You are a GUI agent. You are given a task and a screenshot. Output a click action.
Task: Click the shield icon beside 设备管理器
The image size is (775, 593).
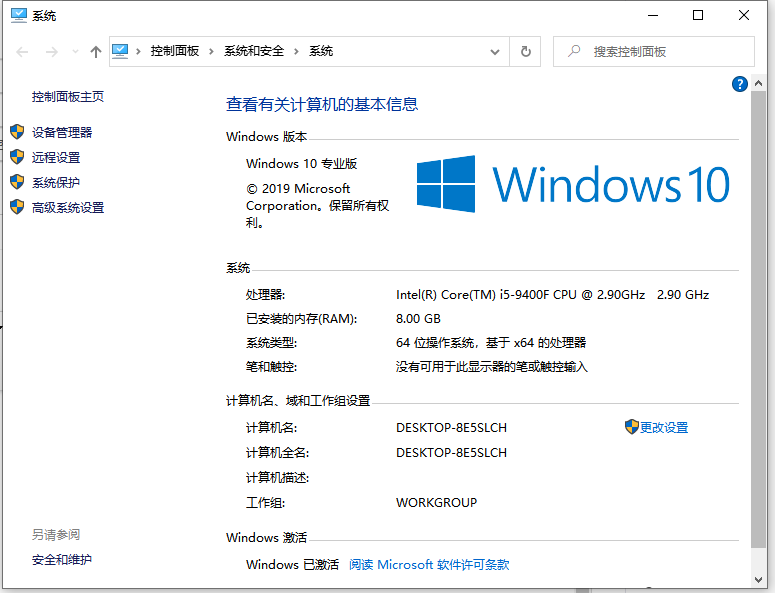point(16,132)
